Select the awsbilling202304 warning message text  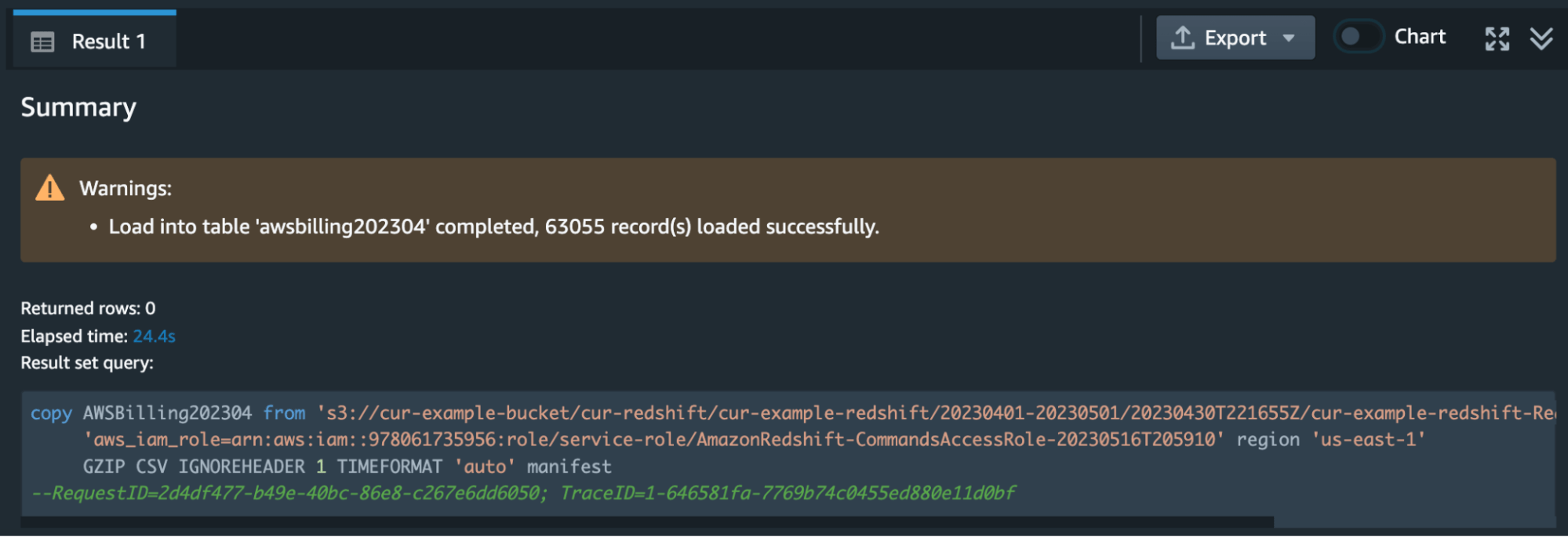pyautogui.click(x=493, y=227)
